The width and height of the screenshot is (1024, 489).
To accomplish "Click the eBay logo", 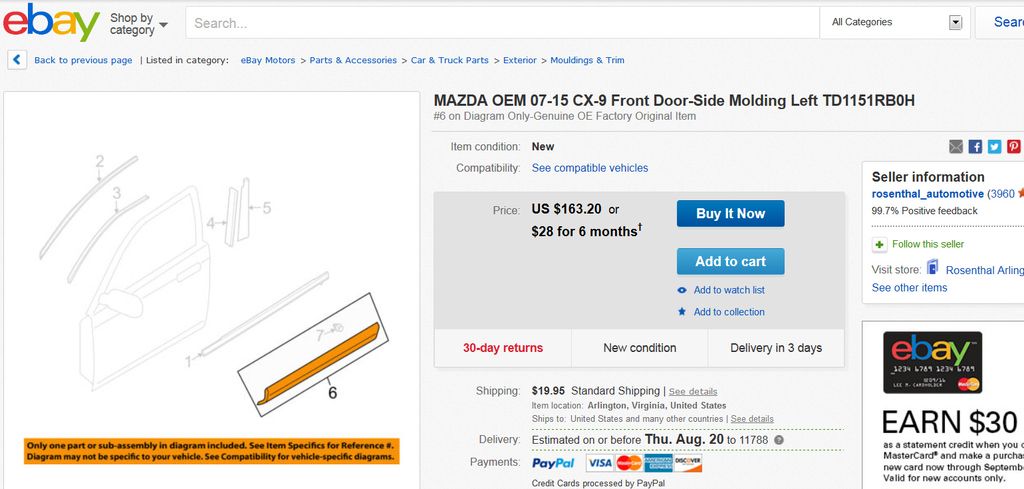I will point(52,22).
